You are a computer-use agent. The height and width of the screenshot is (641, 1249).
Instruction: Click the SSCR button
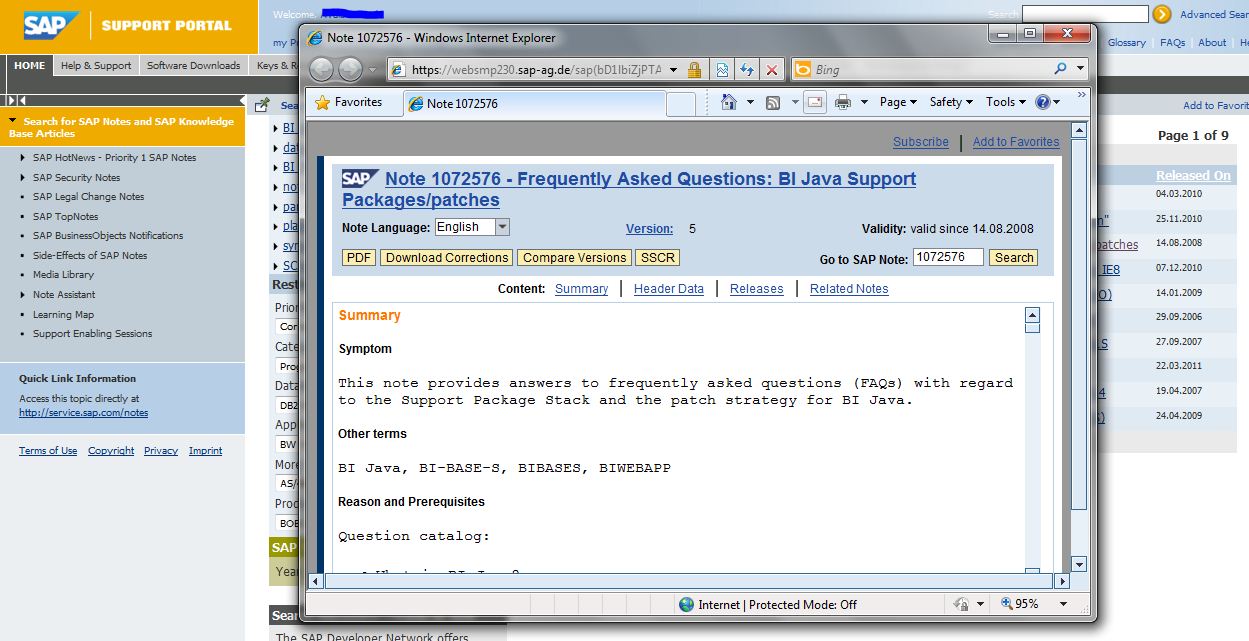pos(657,258)
